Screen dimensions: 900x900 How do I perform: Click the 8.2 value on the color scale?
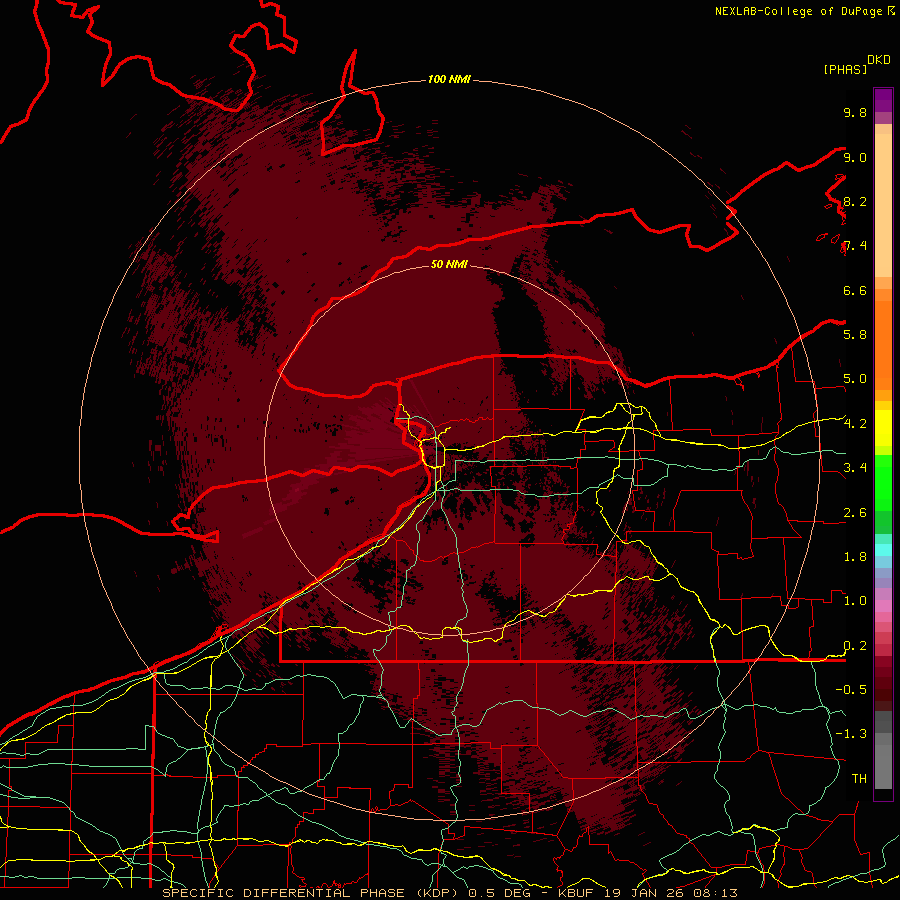coord(855,201)
